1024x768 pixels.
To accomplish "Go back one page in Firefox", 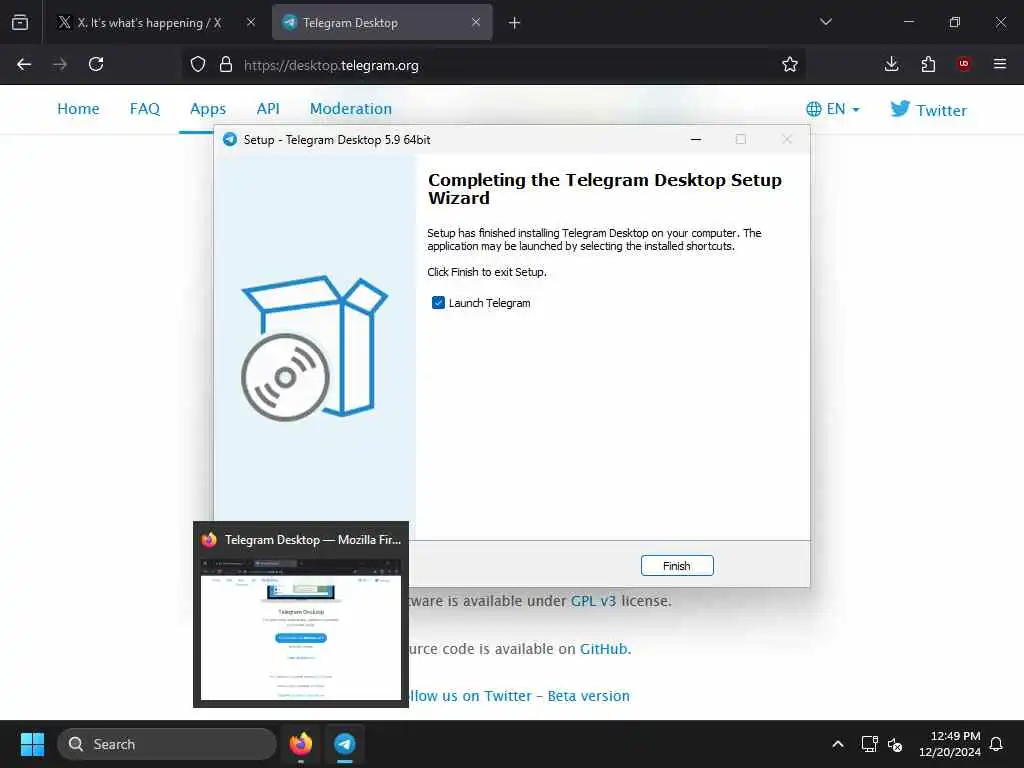I will pos(24,65).
